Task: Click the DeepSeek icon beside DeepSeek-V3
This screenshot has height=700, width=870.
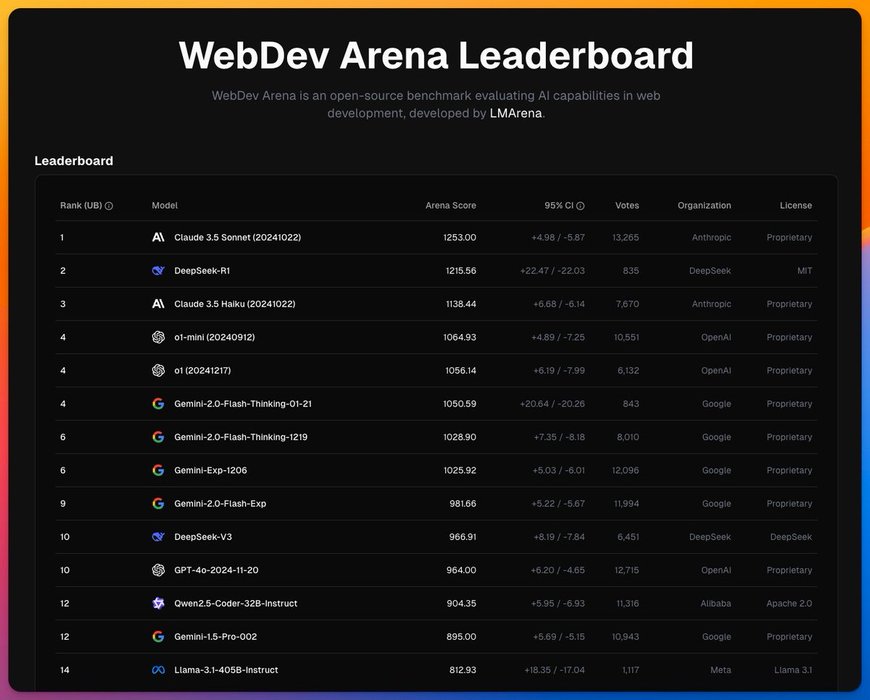Action: 158,537
